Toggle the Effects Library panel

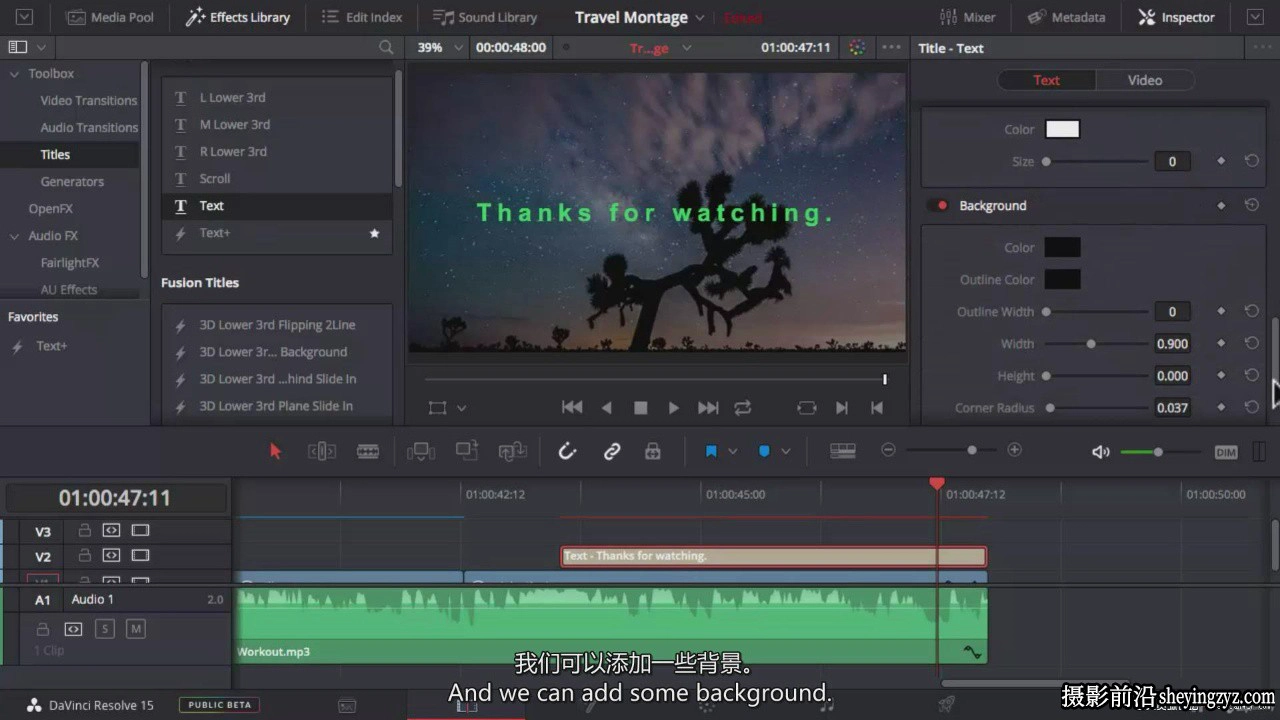[238, 17]
